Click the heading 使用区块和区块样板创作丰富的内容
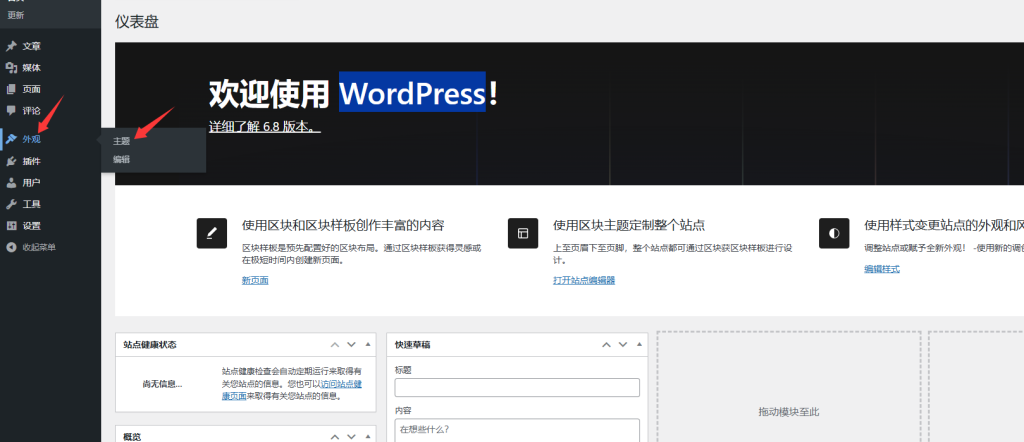The image size is (1024, 442). (343, 225)
